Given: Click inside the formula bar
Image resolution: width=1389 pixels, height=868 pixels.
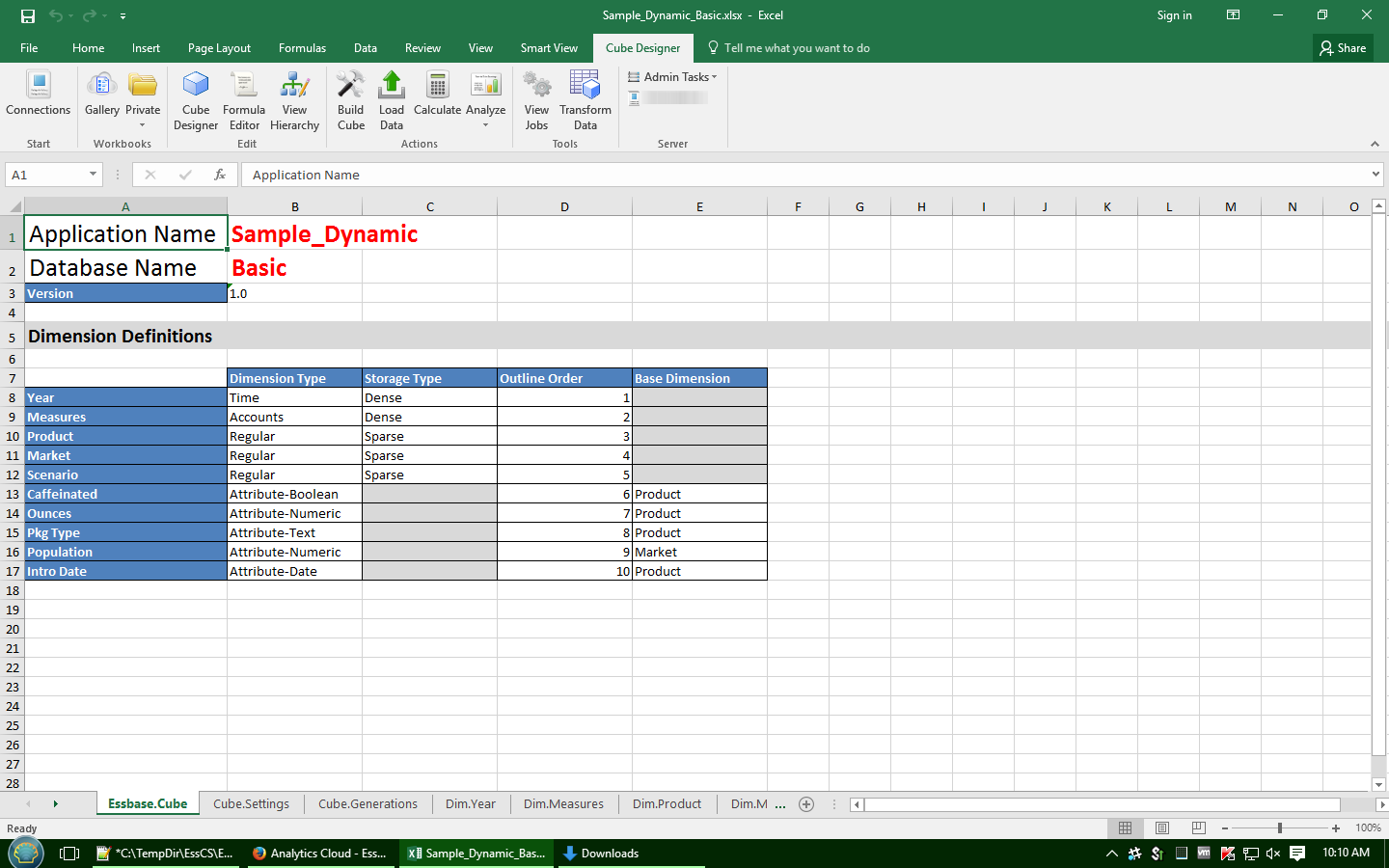Looking at the screenshot, I should 805,175.
